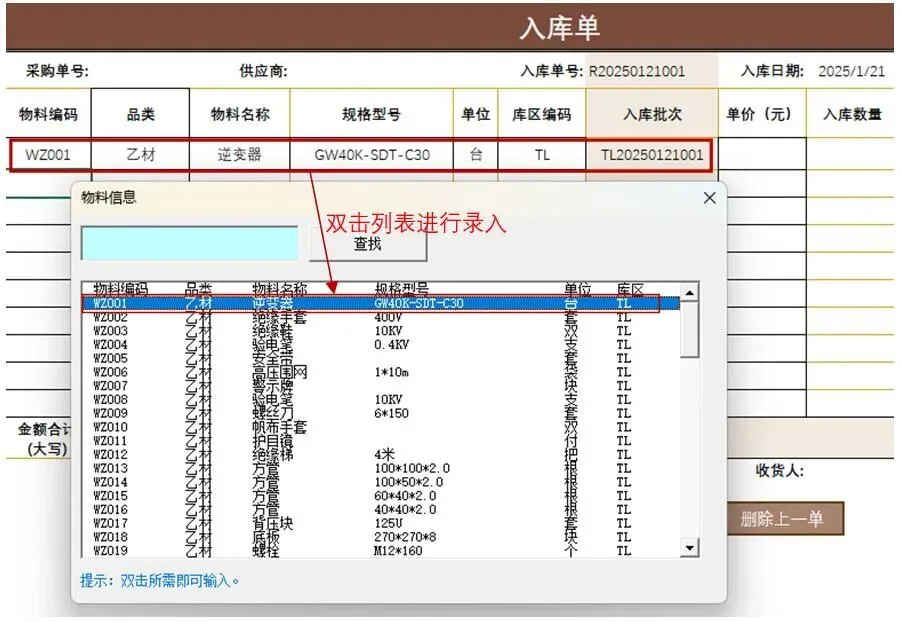901x622 pixels.
Task: Click the empty 单价（元） cell in first row
Action: [x=762, y=155]
